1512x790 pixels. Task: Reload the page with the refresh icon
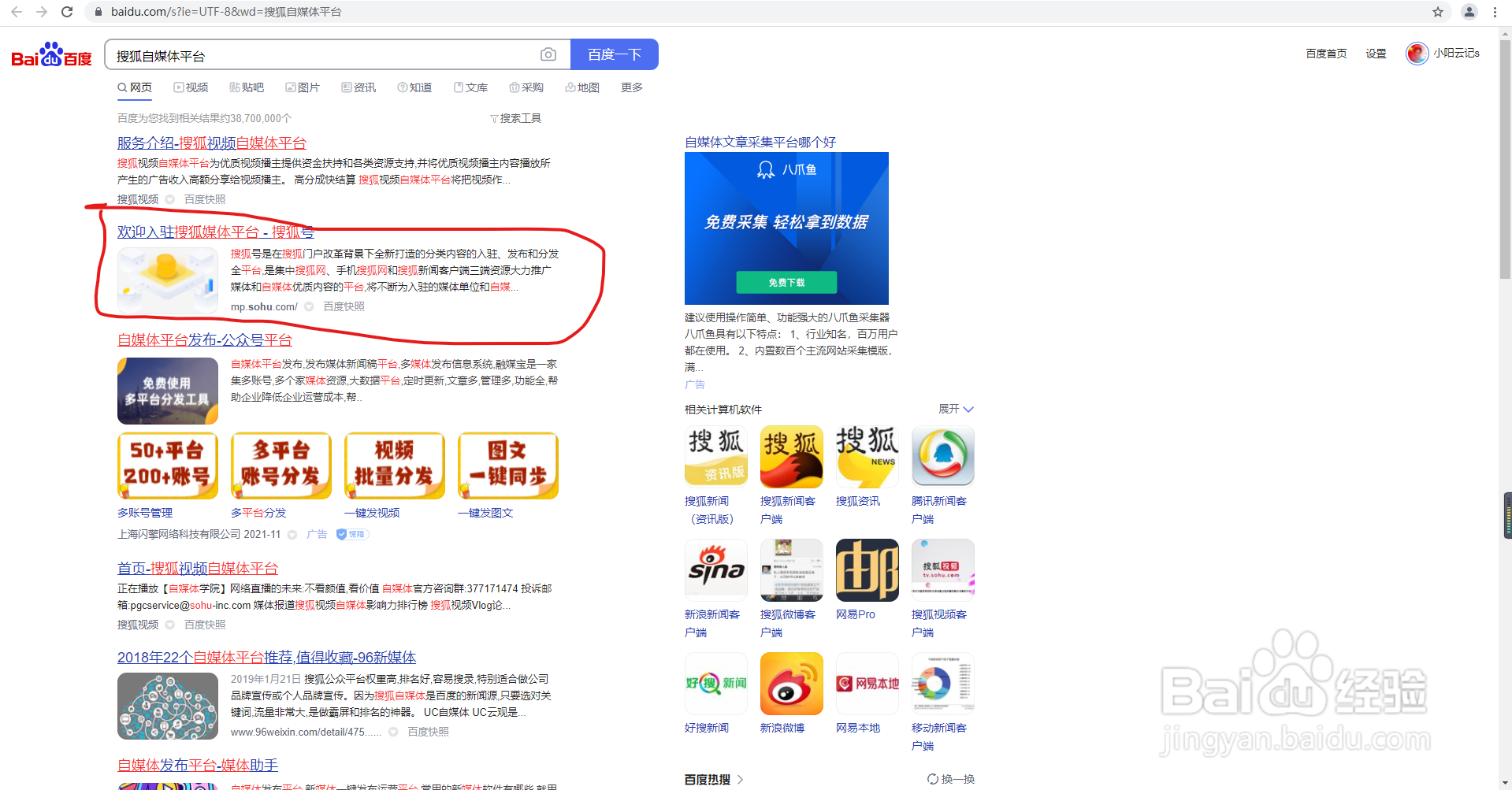67,12
